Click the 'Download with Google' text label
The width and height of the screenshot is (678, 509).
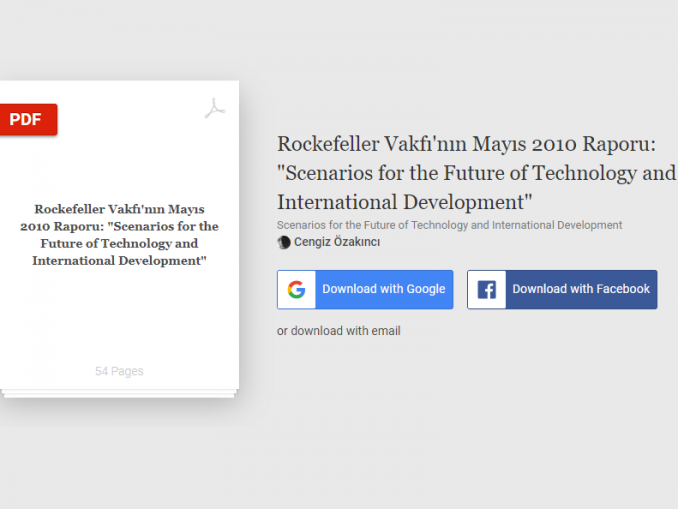click(x=384, y=289)
